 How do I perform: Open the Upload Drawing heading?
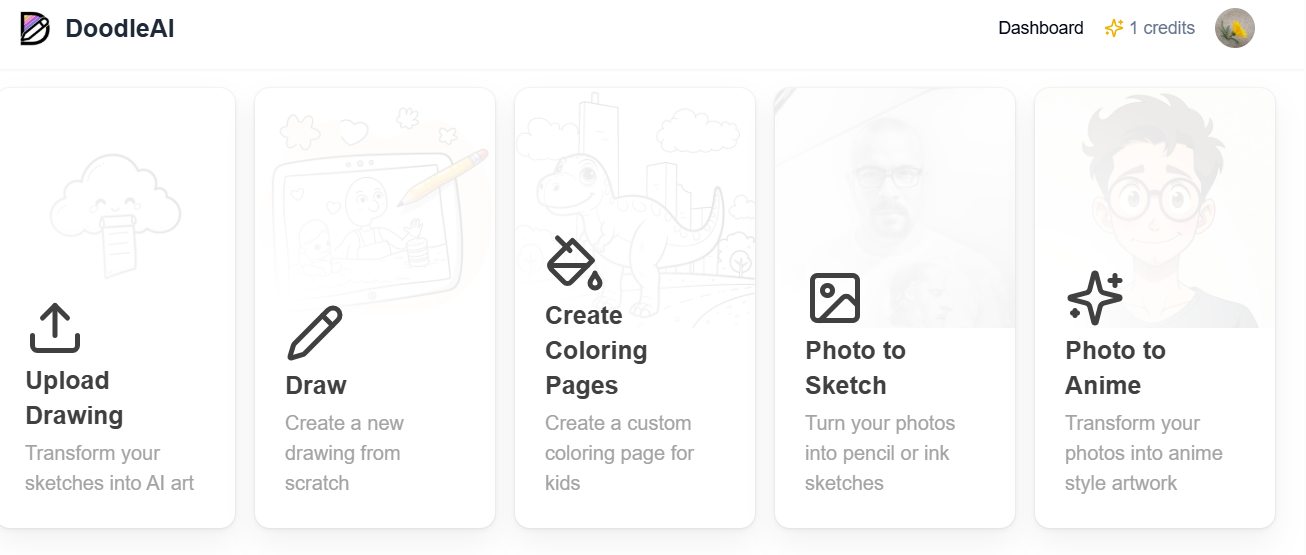pos(75,398)
